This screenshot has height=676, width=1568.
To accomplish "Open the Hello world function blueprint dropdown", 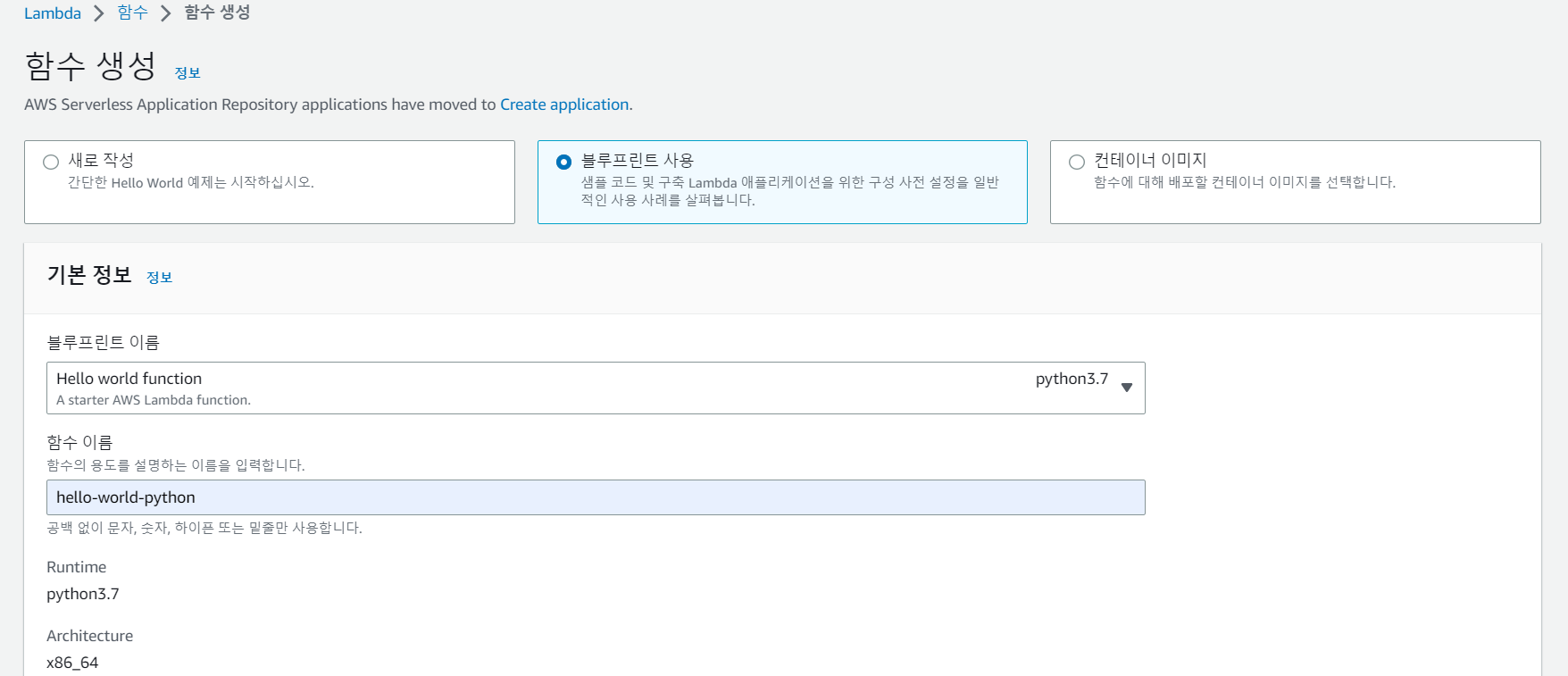I will 596,388.
